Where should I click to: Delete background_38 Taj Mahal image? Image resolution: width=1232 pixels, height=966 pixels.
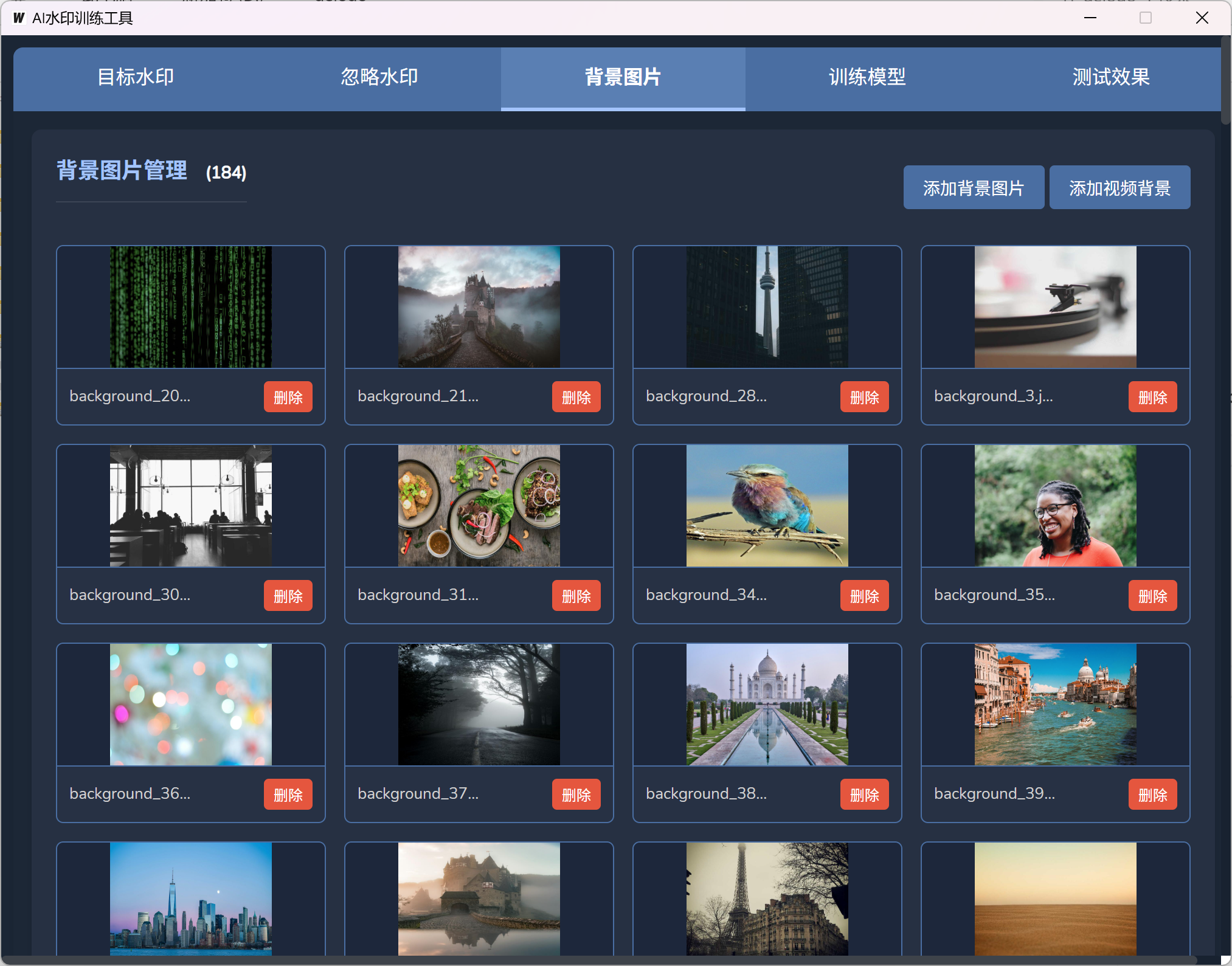865,795
